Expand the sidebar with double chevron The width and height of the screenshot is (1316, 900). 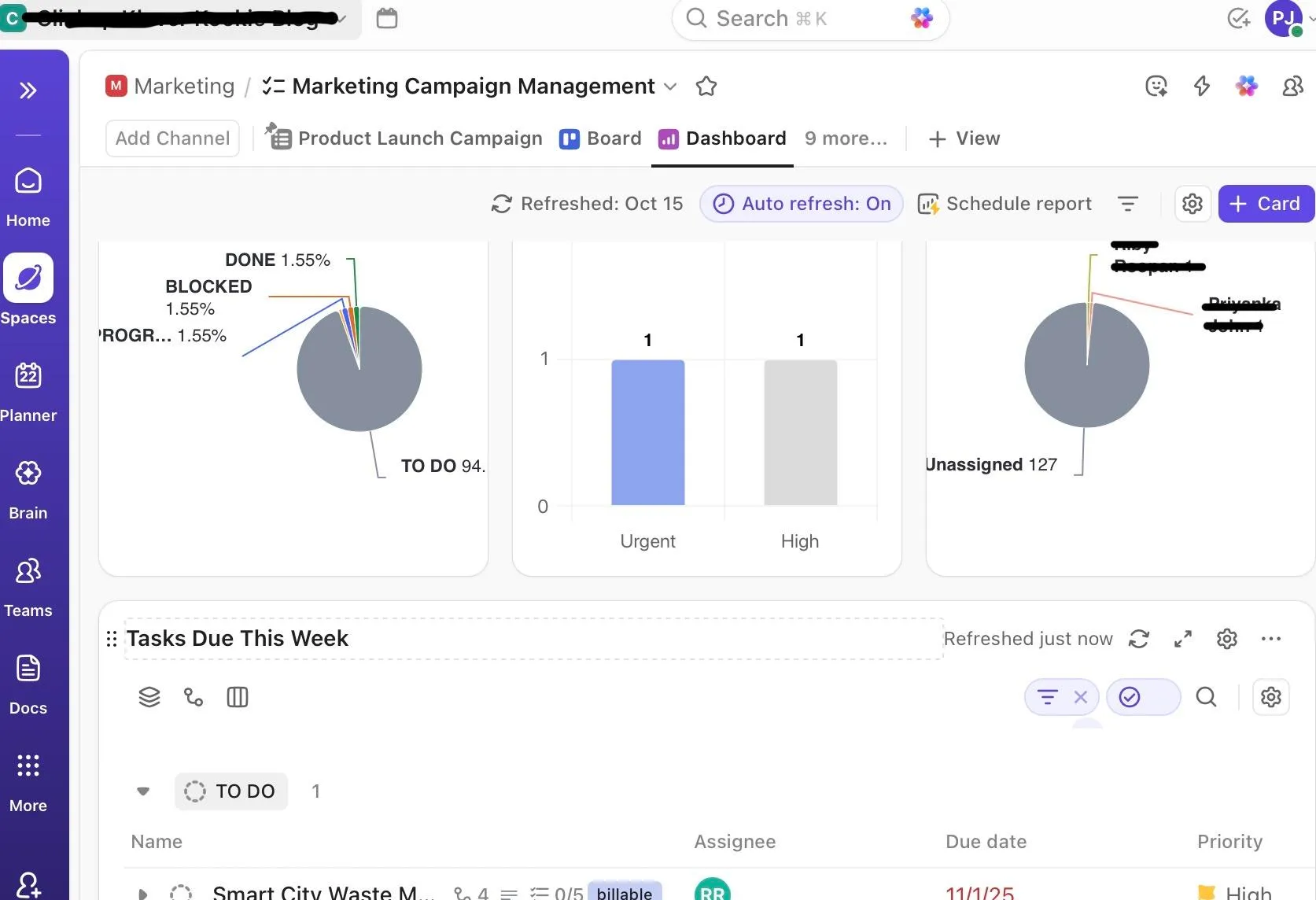coord(28,90)
